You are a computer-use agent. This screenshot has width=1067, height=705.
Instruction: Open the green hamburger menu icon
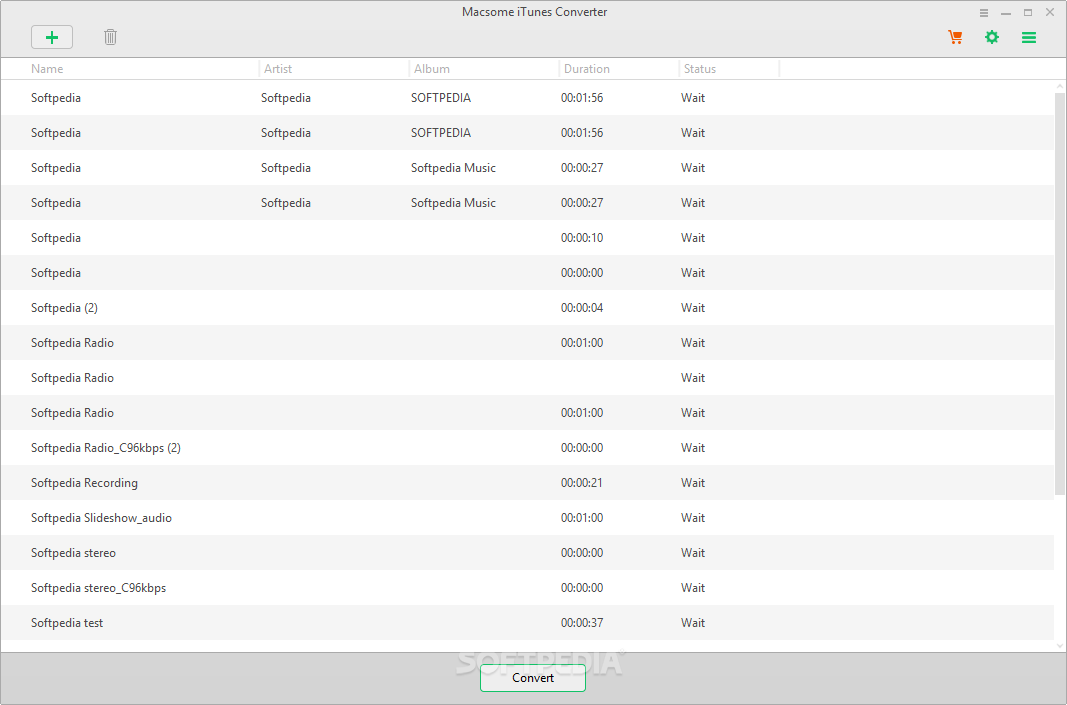1029,37
